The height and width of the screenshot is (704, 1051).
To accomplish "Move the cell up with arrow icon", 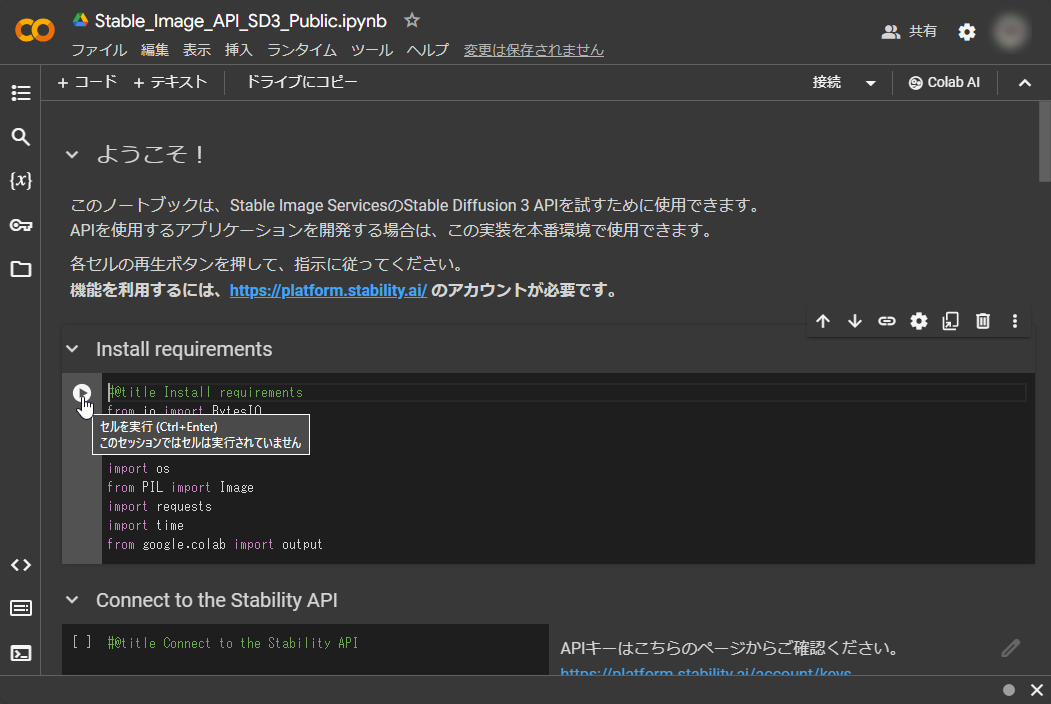I will click(x=823, y=321).
